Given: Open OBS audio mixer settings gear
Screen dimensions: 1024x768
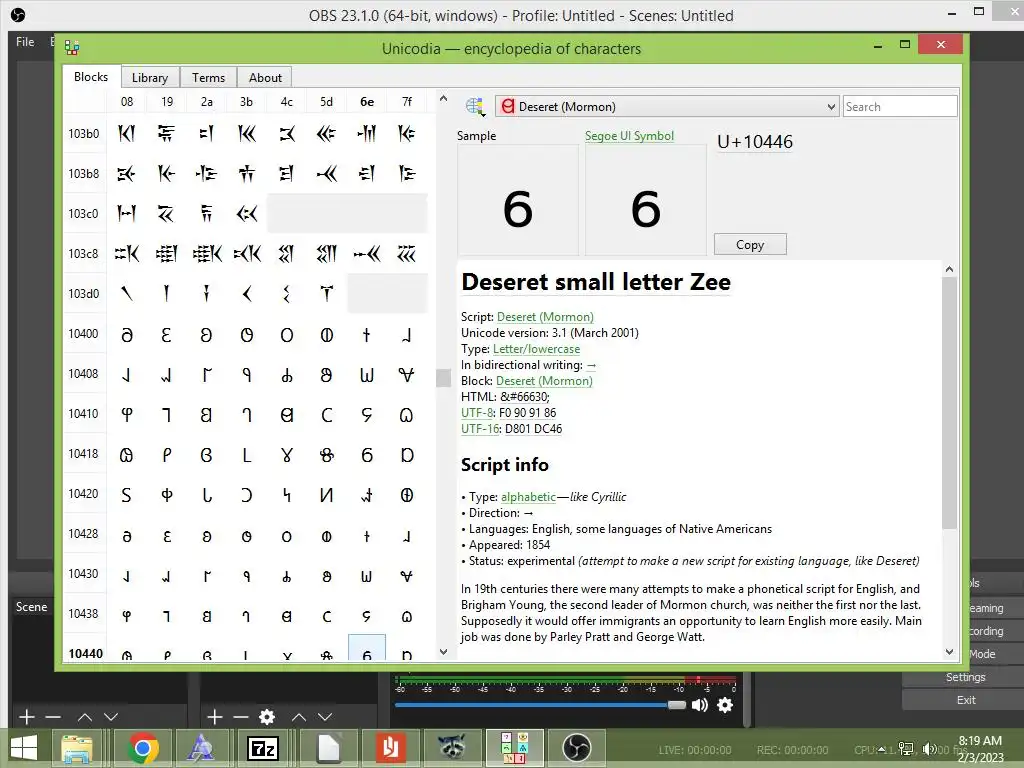Looking at the screenshot, I should click(725, 705).
